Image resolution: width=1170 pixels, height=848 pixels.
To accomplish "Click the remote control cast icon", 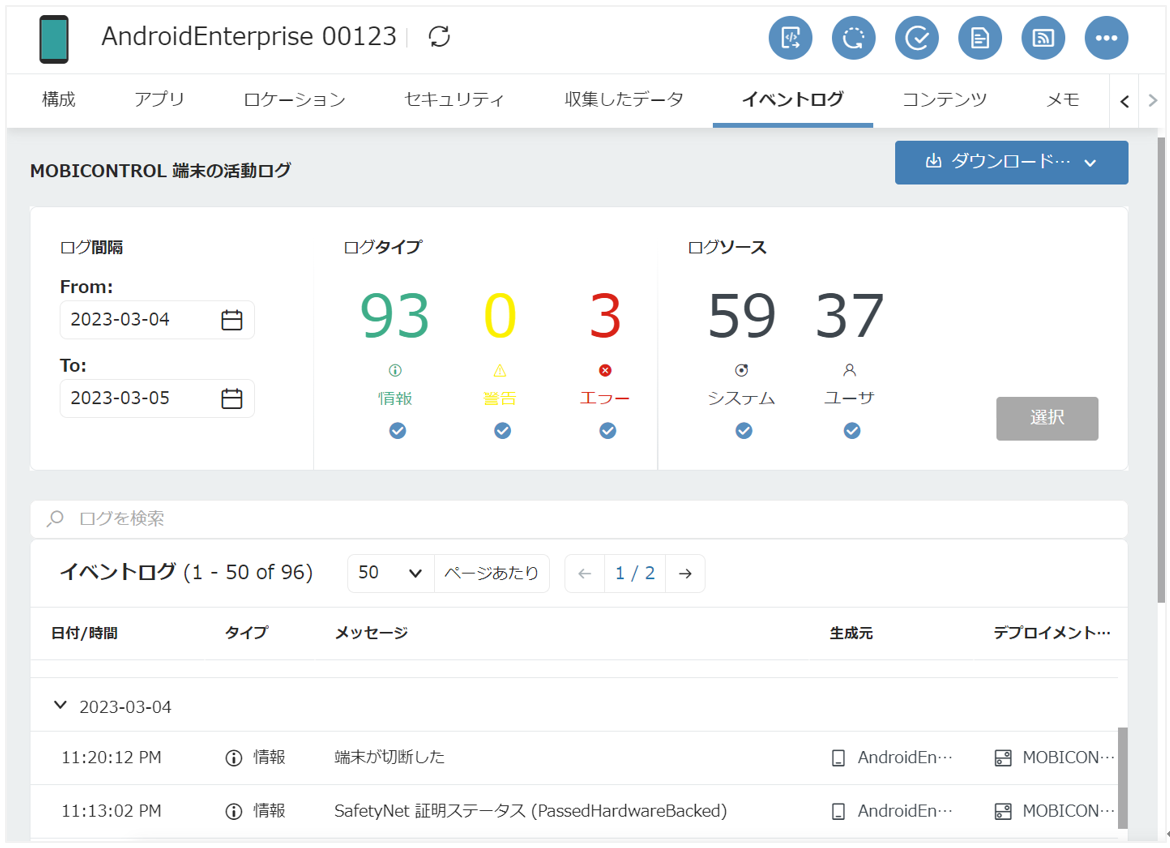I will point(1043,37).
